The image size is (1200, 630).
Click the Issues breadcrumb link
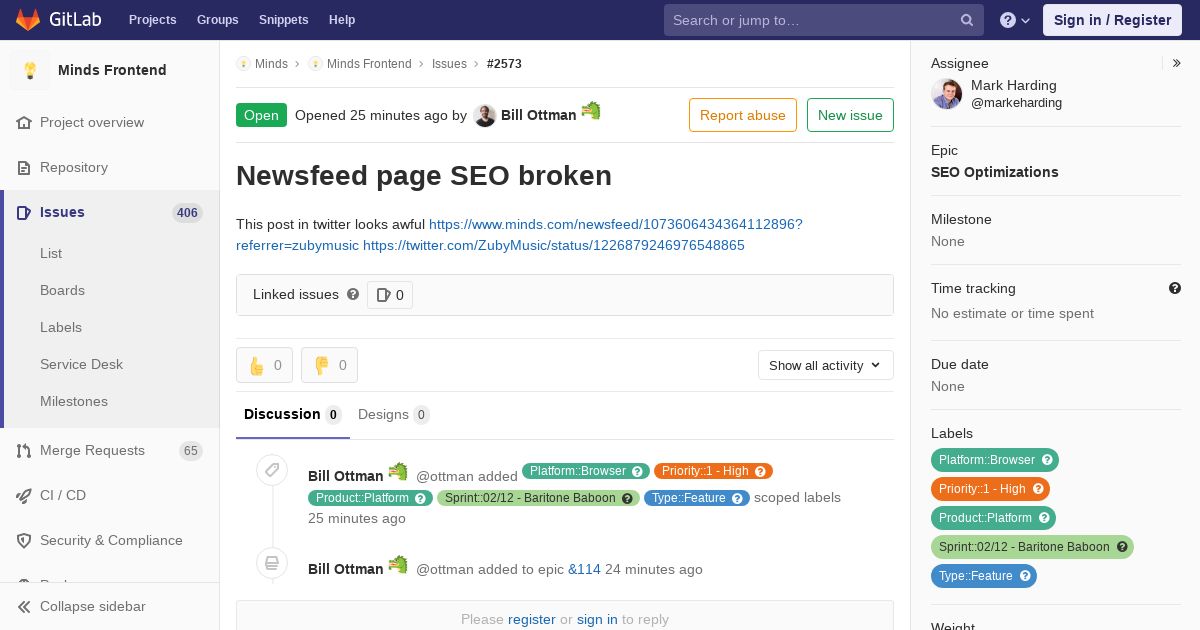449,63
